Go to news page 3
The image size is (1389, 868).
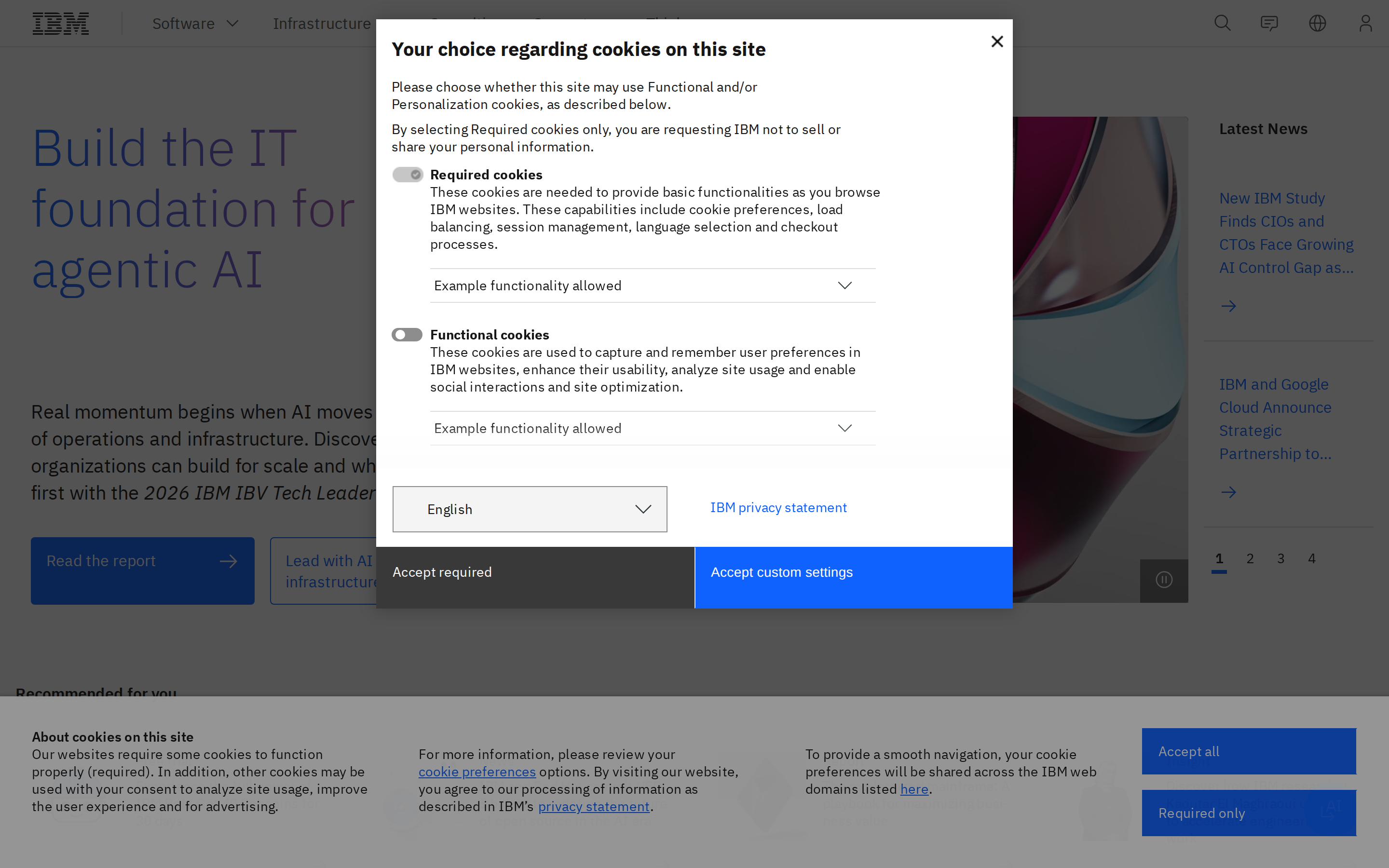(1280, 558)
